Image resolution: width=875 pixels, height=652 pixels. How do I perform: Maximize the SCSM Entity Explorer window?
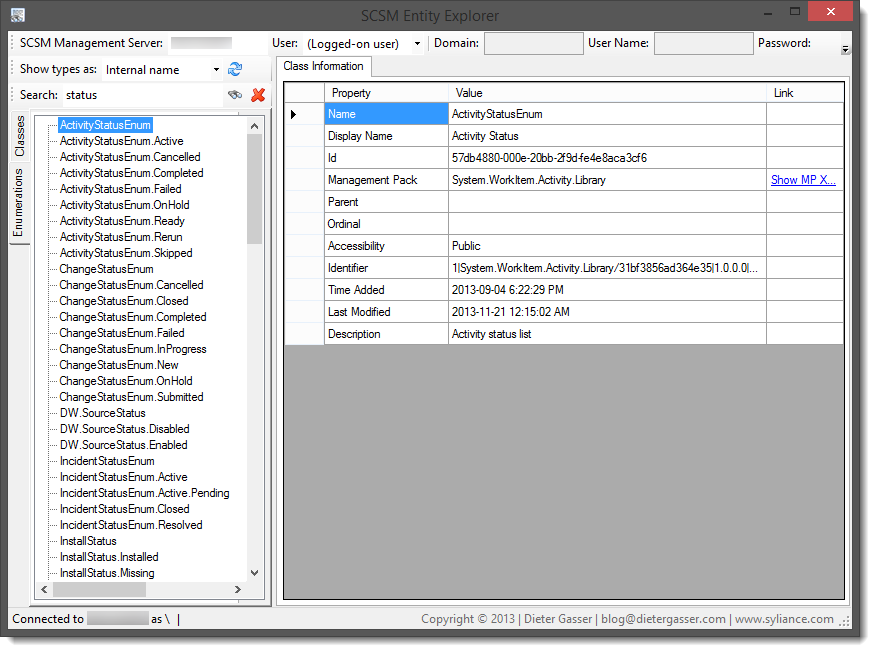[795, 12]
